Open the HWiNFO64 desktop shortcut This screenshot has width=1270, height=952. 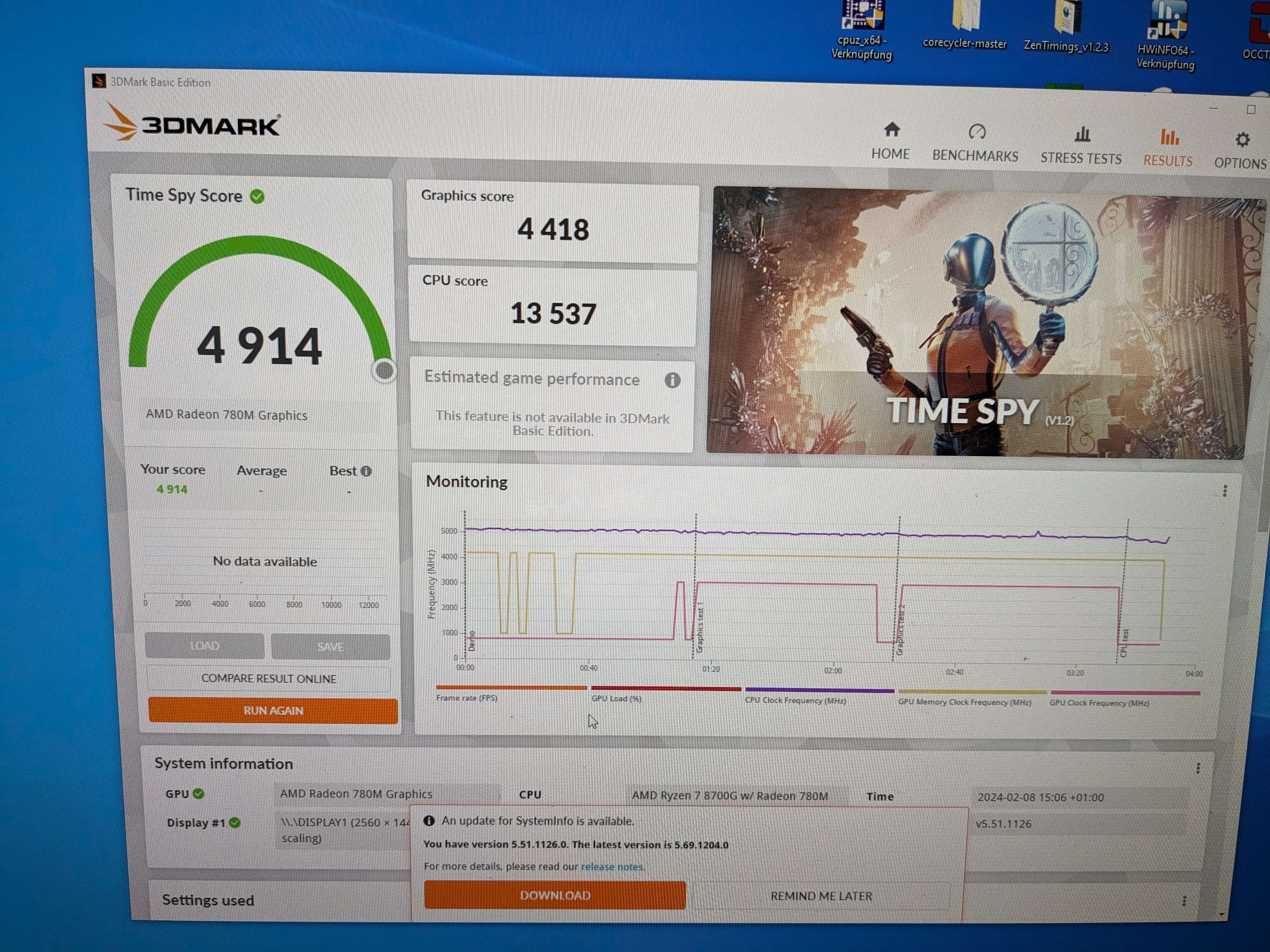[x=1166, y=36]
